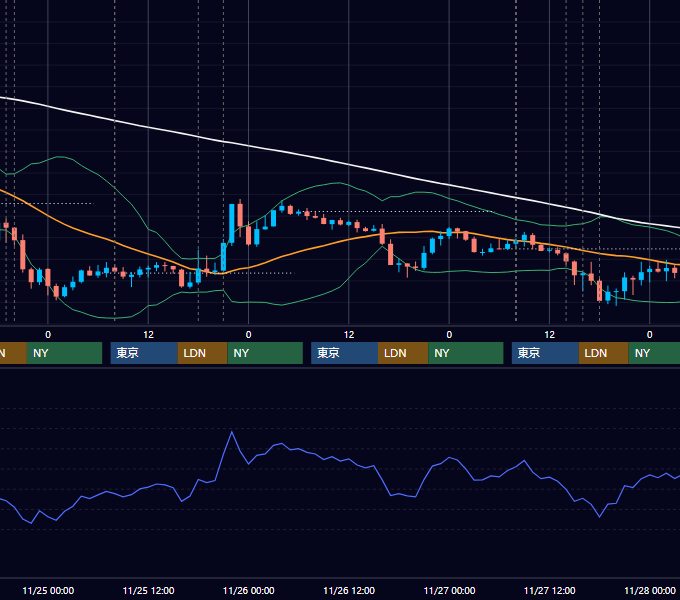Select the LDN session block before 11/28 00:00

(603, 353)
